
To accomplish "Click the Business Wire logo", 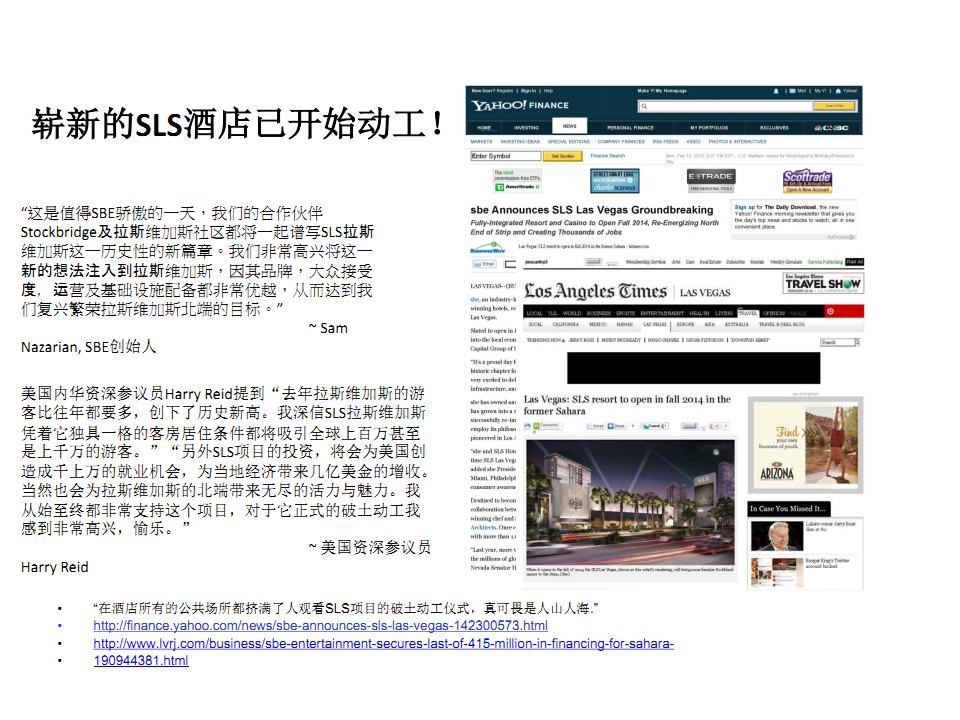I will pyautogui.click(x=487, y=249).
